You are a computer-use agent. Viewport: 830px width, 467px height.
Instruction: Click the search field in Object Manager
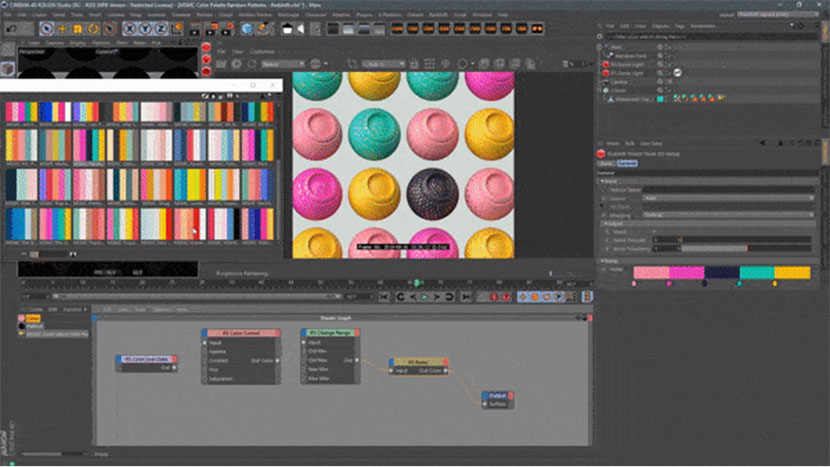click(x=710, y=37)
